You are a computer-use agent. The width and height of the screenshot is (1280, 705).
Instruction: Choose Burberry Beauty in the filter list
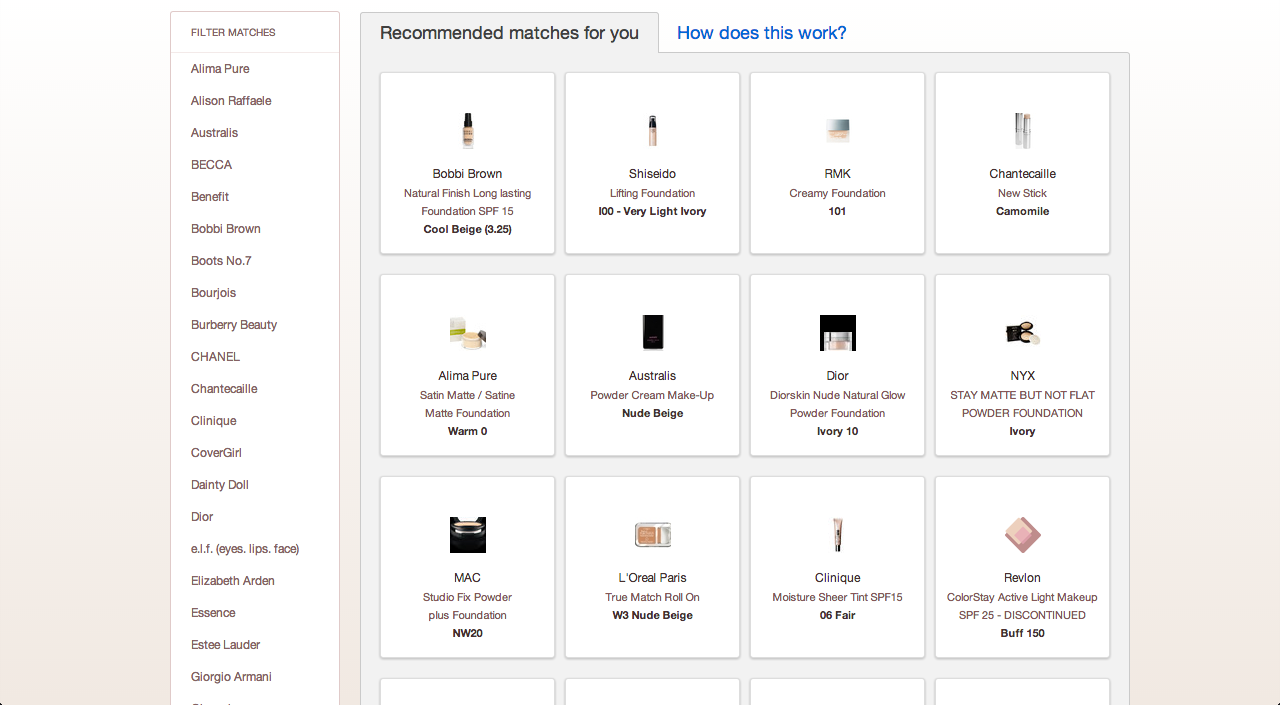234,325
